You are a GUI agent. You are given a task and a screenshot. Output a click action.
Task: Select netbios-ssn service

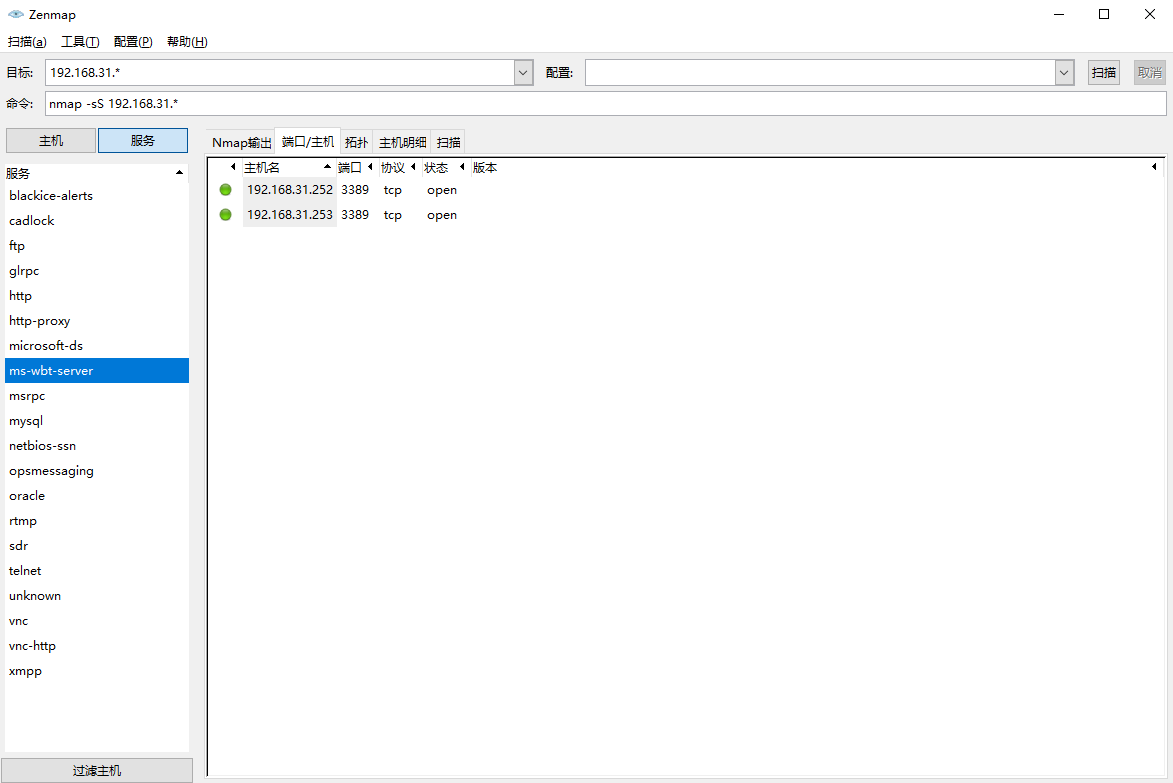[x=97, y=446]
